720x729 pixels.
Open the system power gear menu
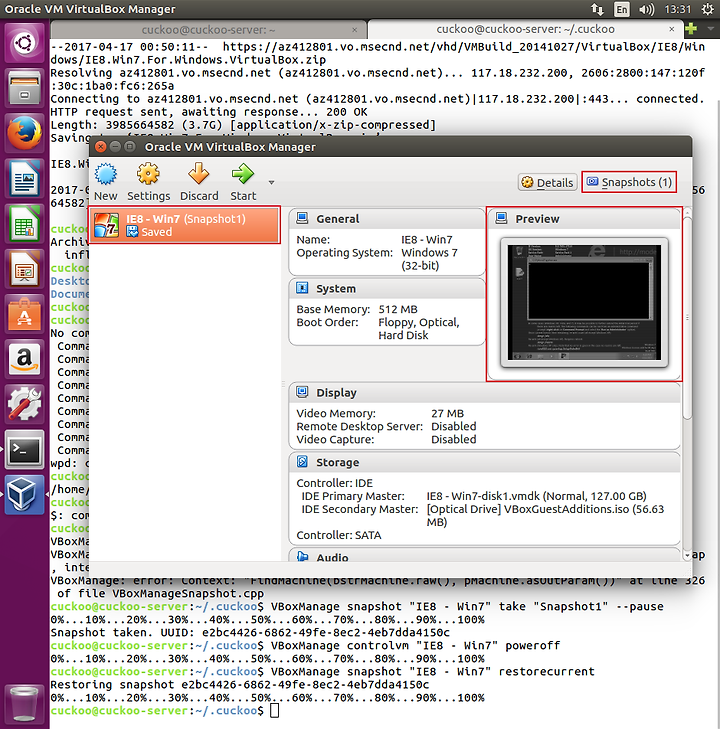707,9
